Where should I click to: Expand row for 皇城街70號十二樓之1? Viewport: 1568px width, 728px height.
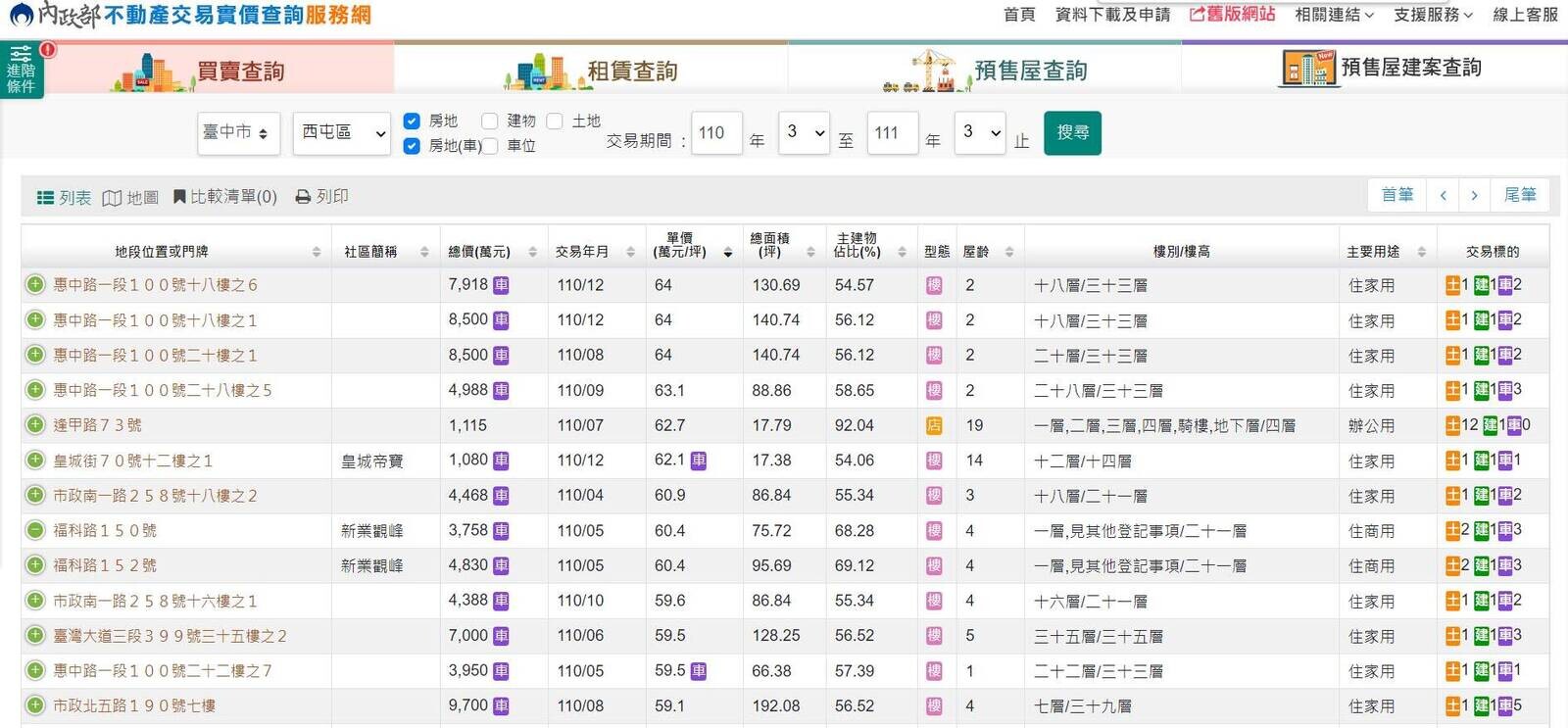(35, 461)
